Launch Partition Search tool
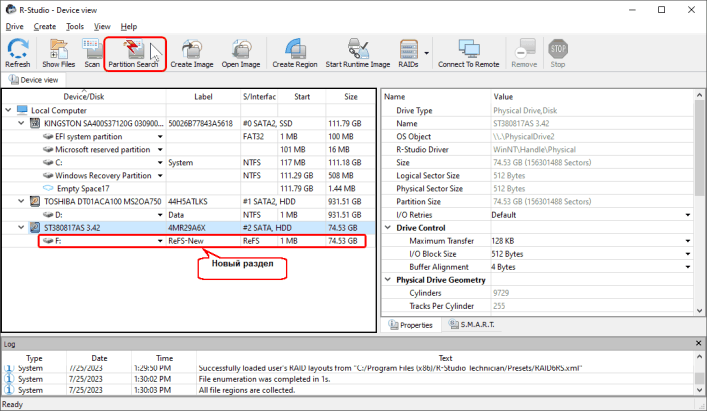Screen dimensions: 707x411 pos(133,49)
